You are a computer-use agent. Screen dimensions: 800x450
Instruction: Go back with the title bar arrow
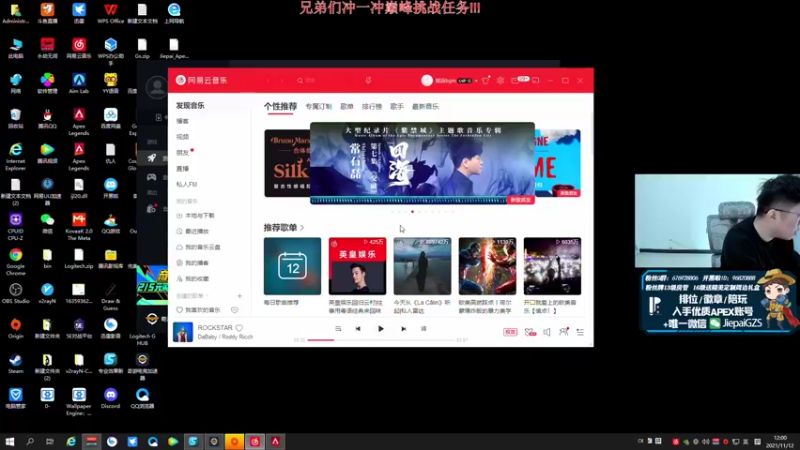268,81
